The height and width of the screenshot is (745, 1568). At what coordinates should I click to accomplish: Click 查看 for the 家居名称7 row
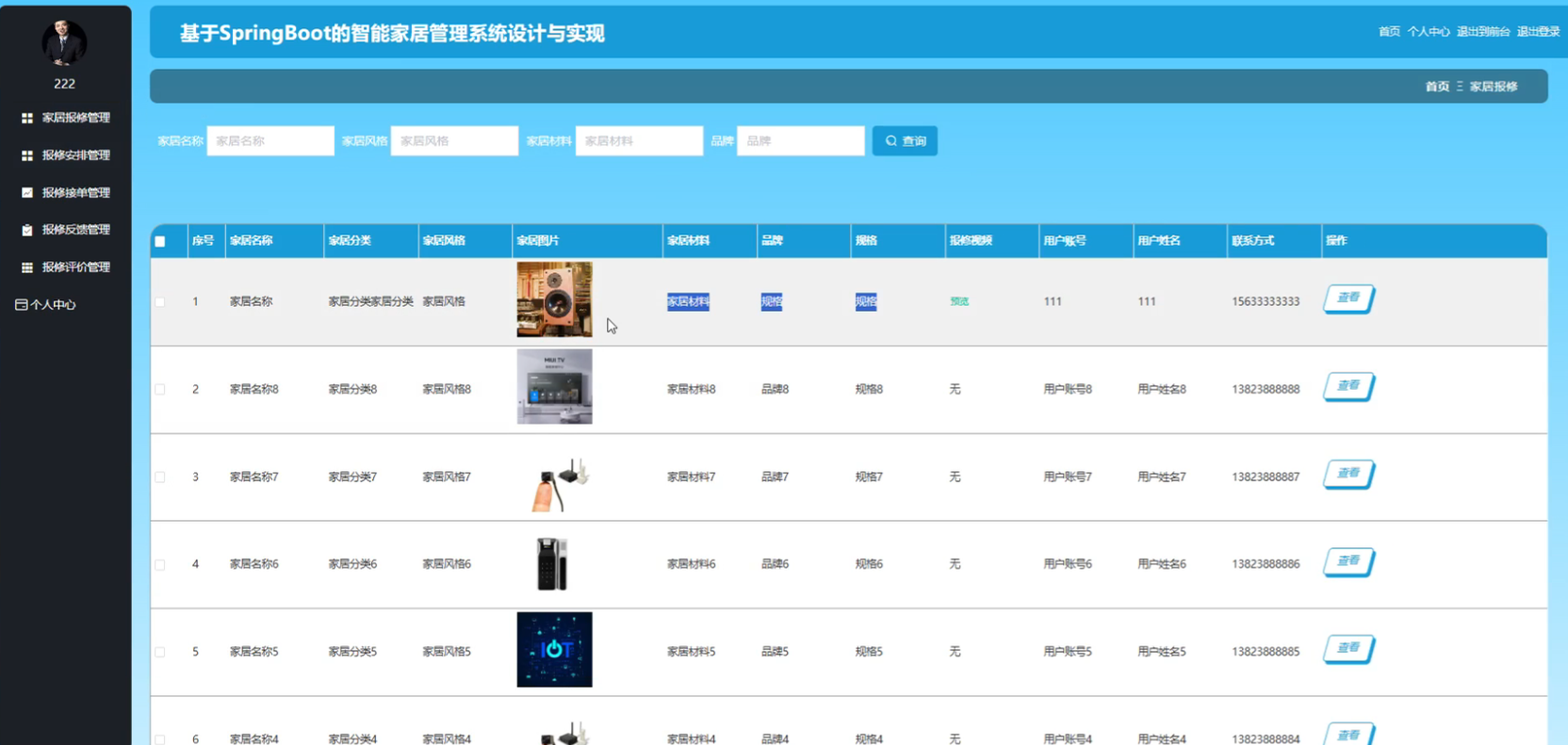pos(1349,475)
